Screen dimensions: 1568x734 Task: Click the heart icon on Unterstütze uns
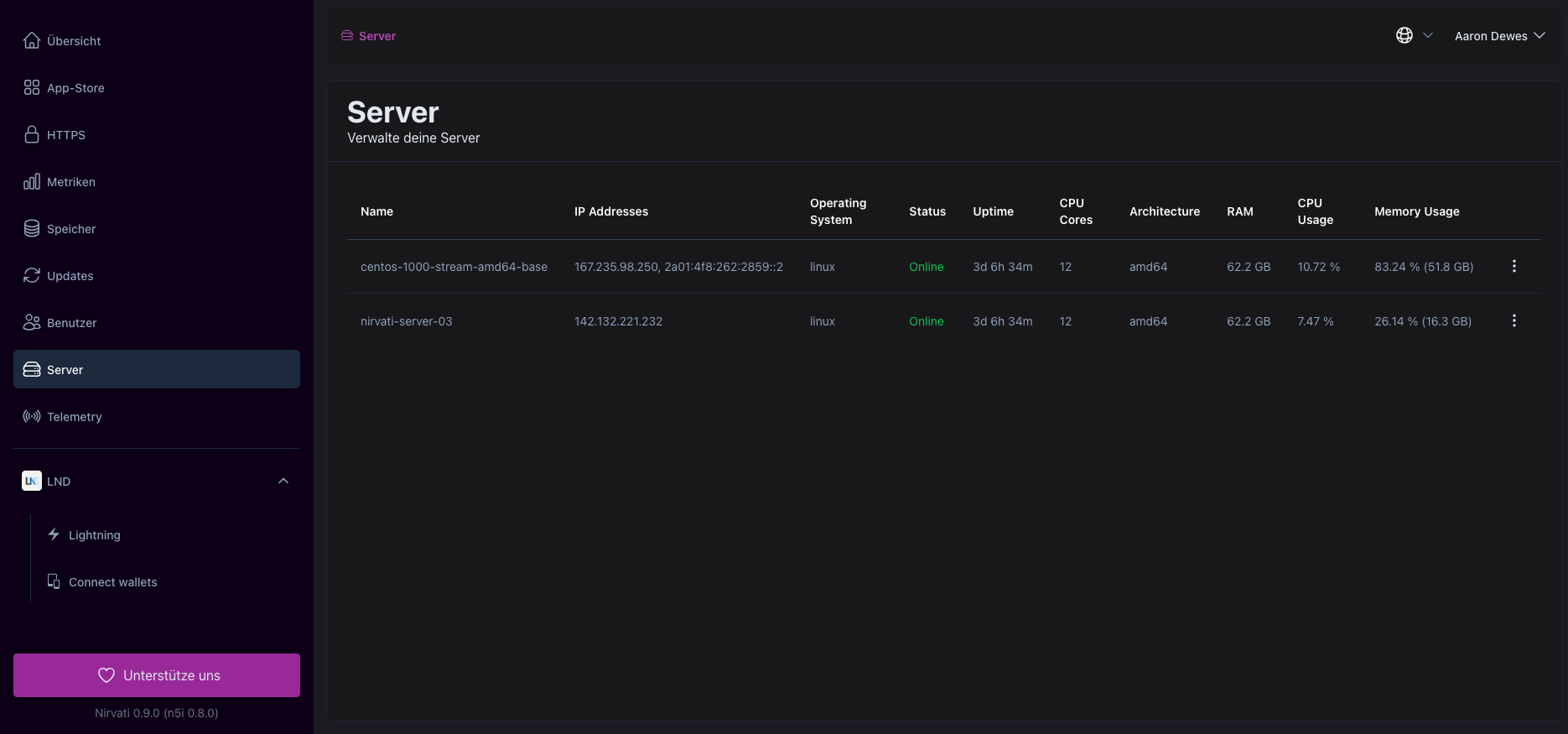106,675
